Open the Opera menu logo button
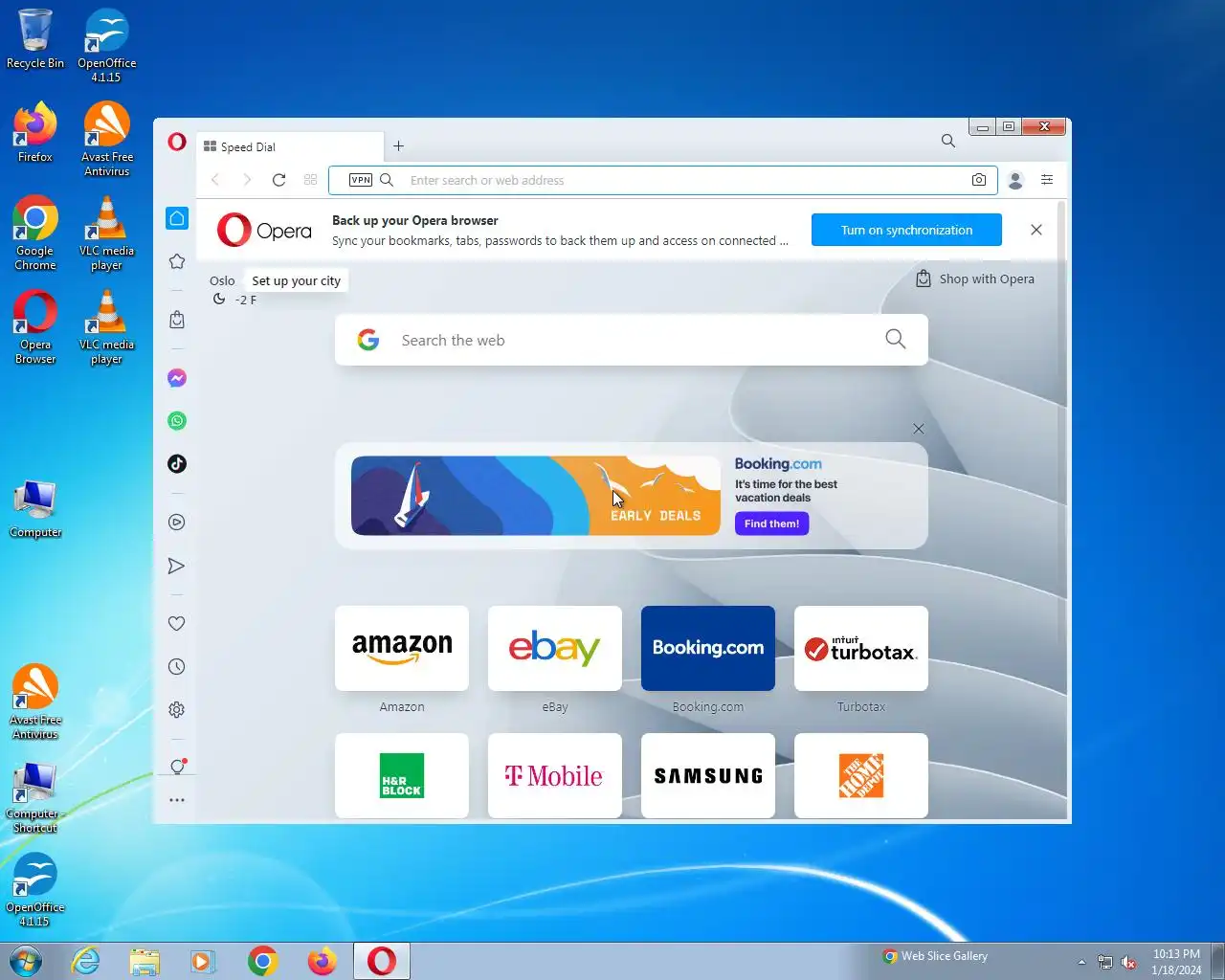 pos(177,142)
